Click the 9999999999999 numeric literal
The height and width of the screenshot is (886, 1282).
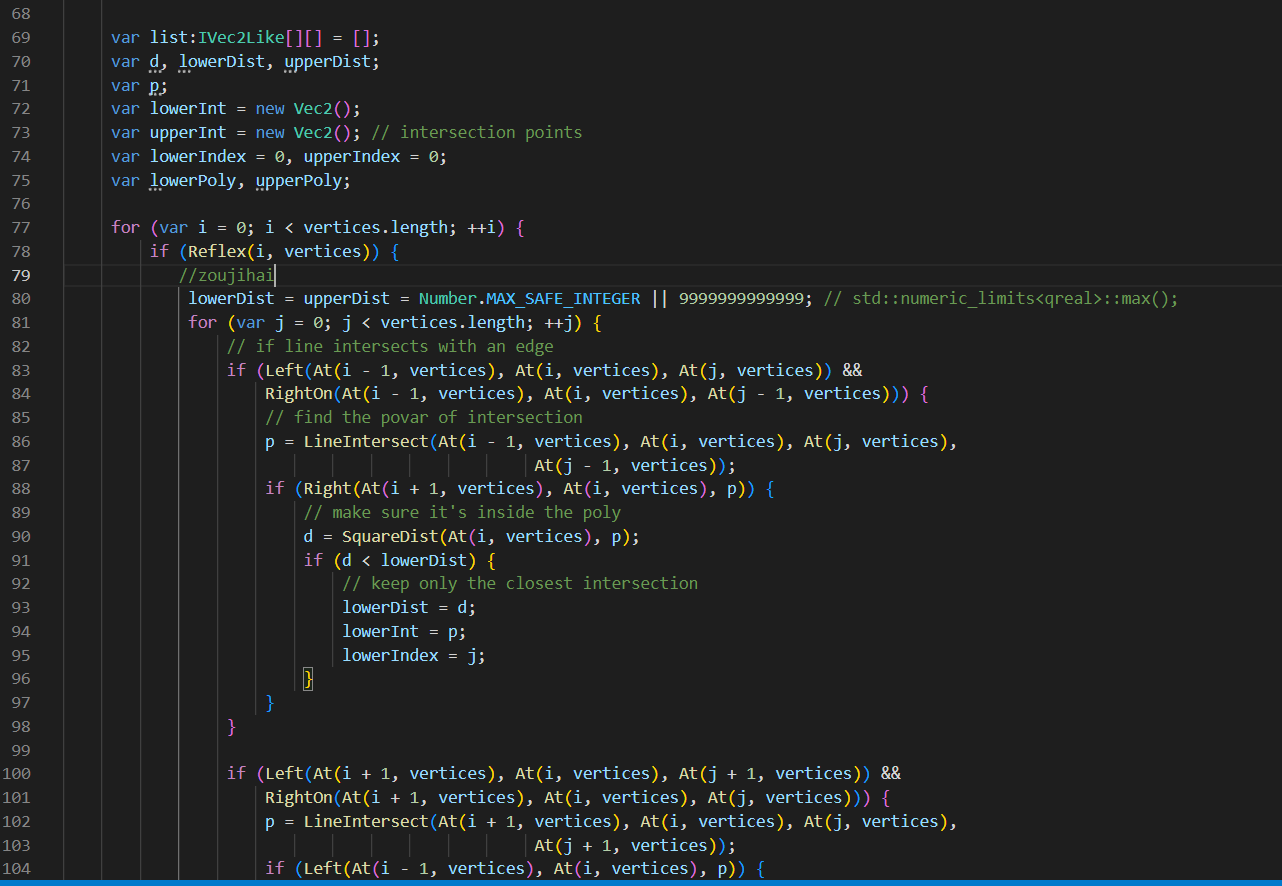741,299
